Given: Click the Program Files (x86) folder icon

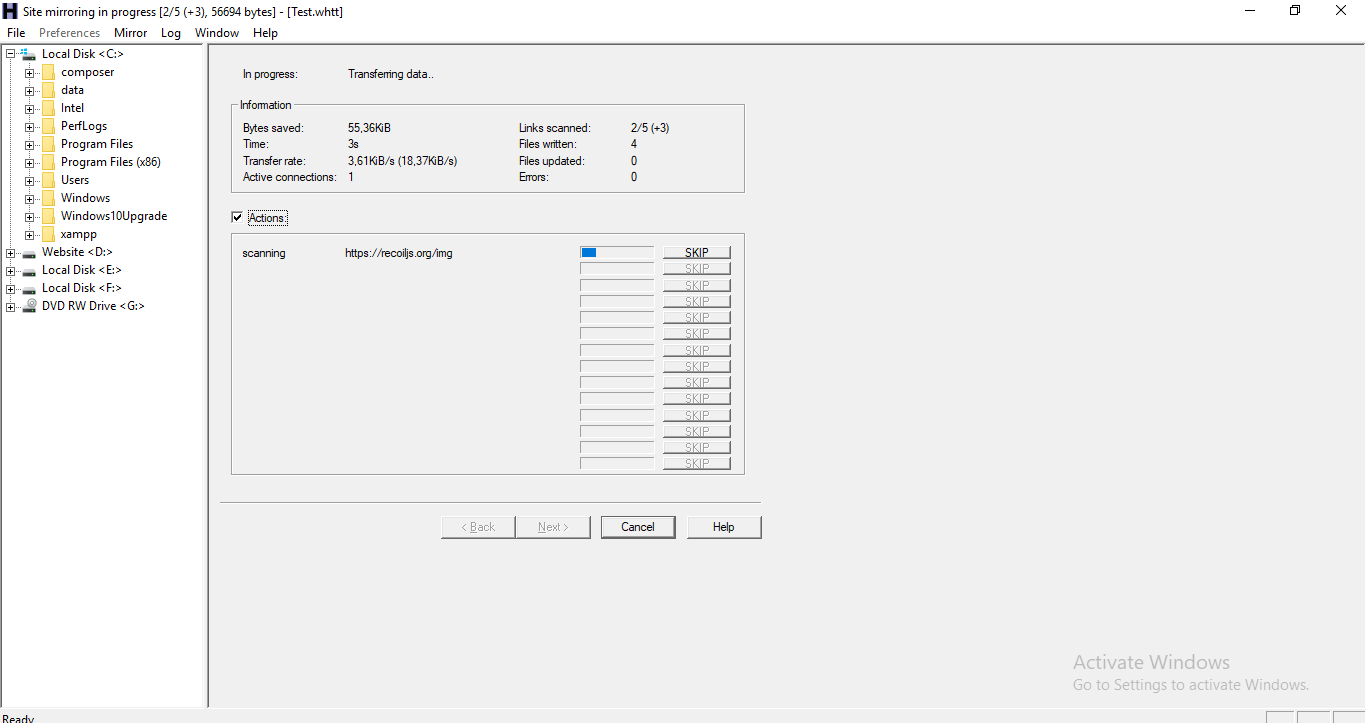Looking at the screenshot, I should [48, 162].
